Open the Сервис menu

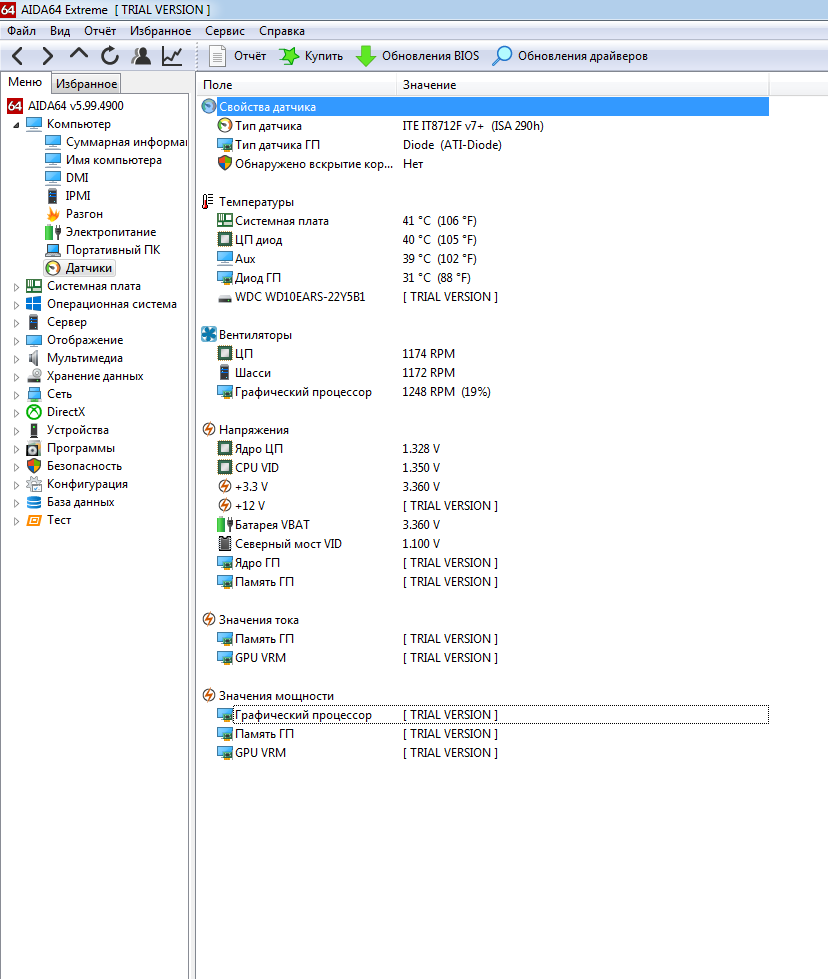tap(225, 31)
